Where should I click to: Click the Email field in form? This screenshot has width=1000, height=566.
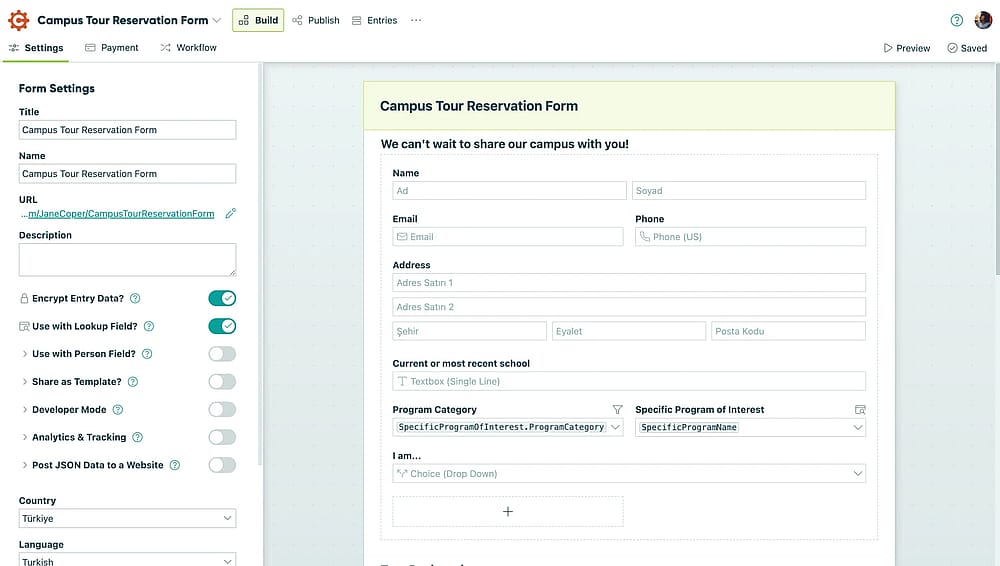pyautogui.click(x=508, y=237)
